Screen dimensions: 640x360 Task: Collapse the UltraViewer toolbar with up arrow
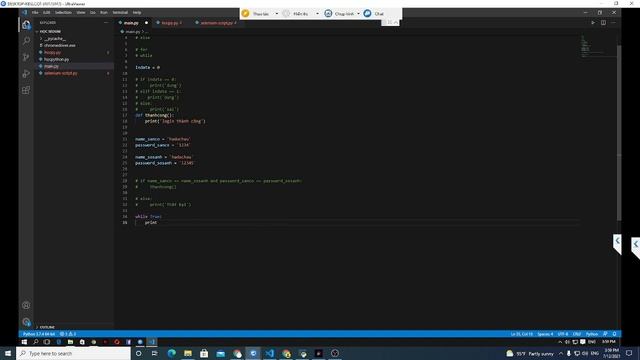point(395,22)
